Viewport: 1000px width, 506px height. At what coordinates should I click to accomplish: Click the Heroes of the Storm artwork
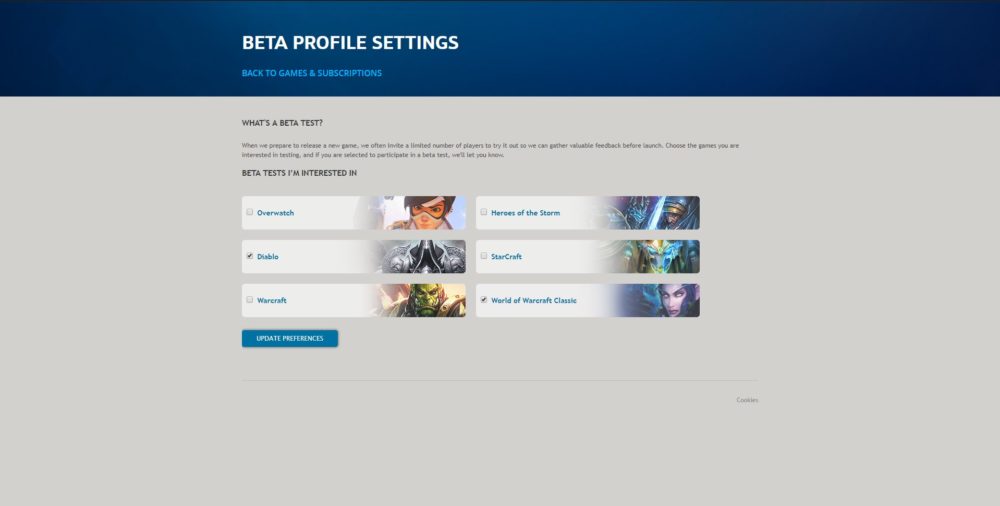click(x=655, y=213)
